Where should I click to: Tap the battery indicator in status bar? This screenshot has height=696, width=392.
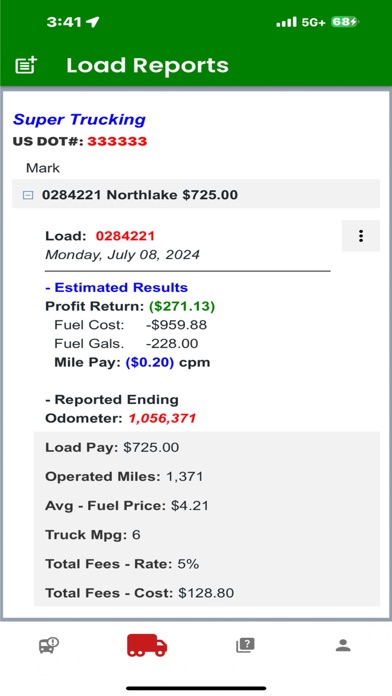click(x=344, y=22)
